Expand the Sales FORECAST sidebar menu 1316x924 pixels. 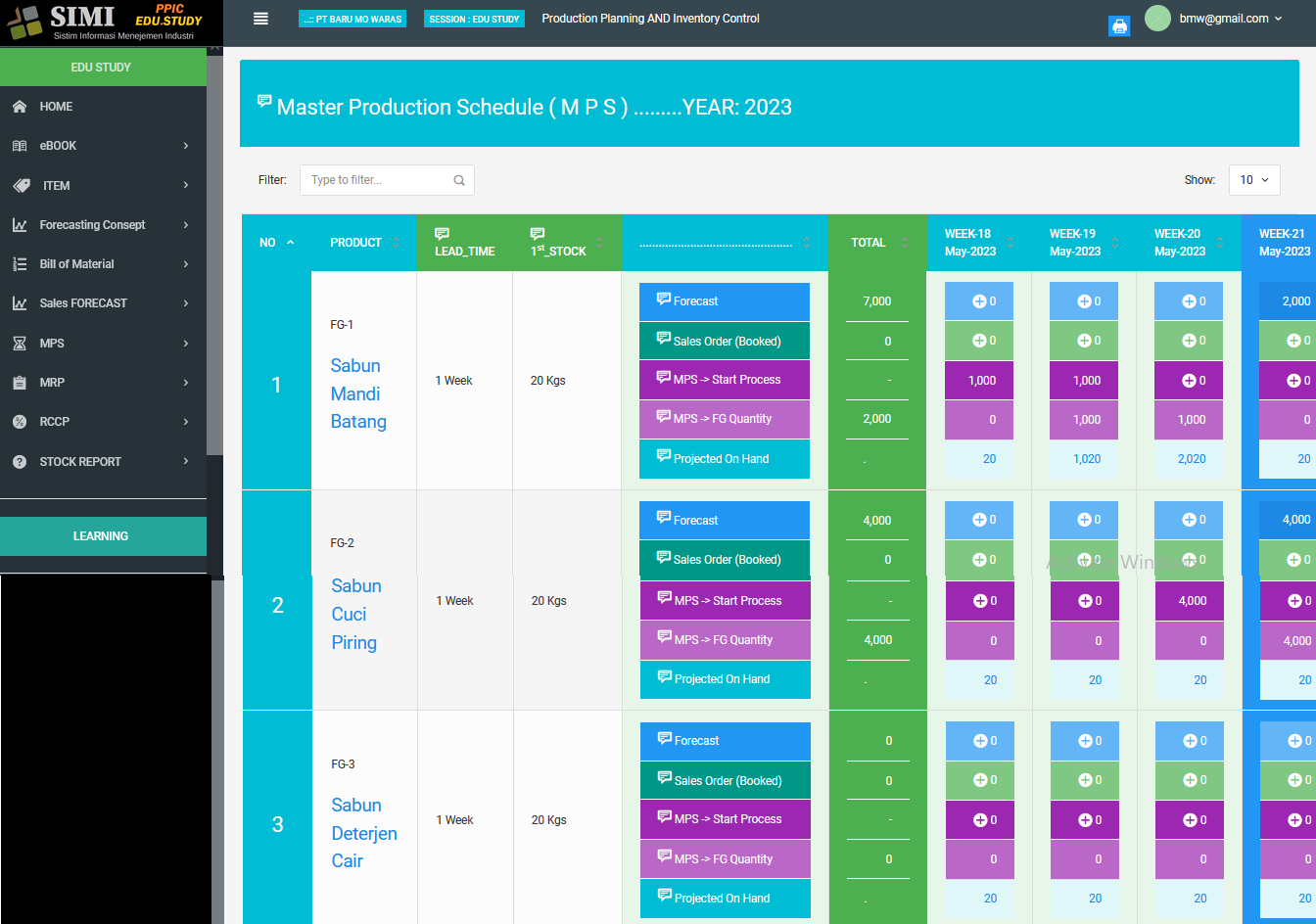click(103, 303)
